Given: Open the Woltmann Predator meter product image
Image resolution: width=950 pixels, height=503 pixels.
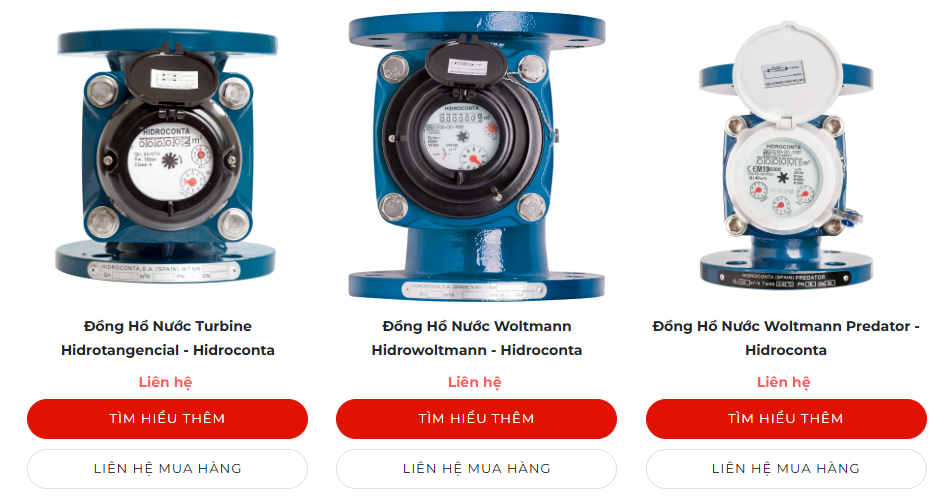Looking at the screenshot, I should pyautogui.click(x=786, y=156).
